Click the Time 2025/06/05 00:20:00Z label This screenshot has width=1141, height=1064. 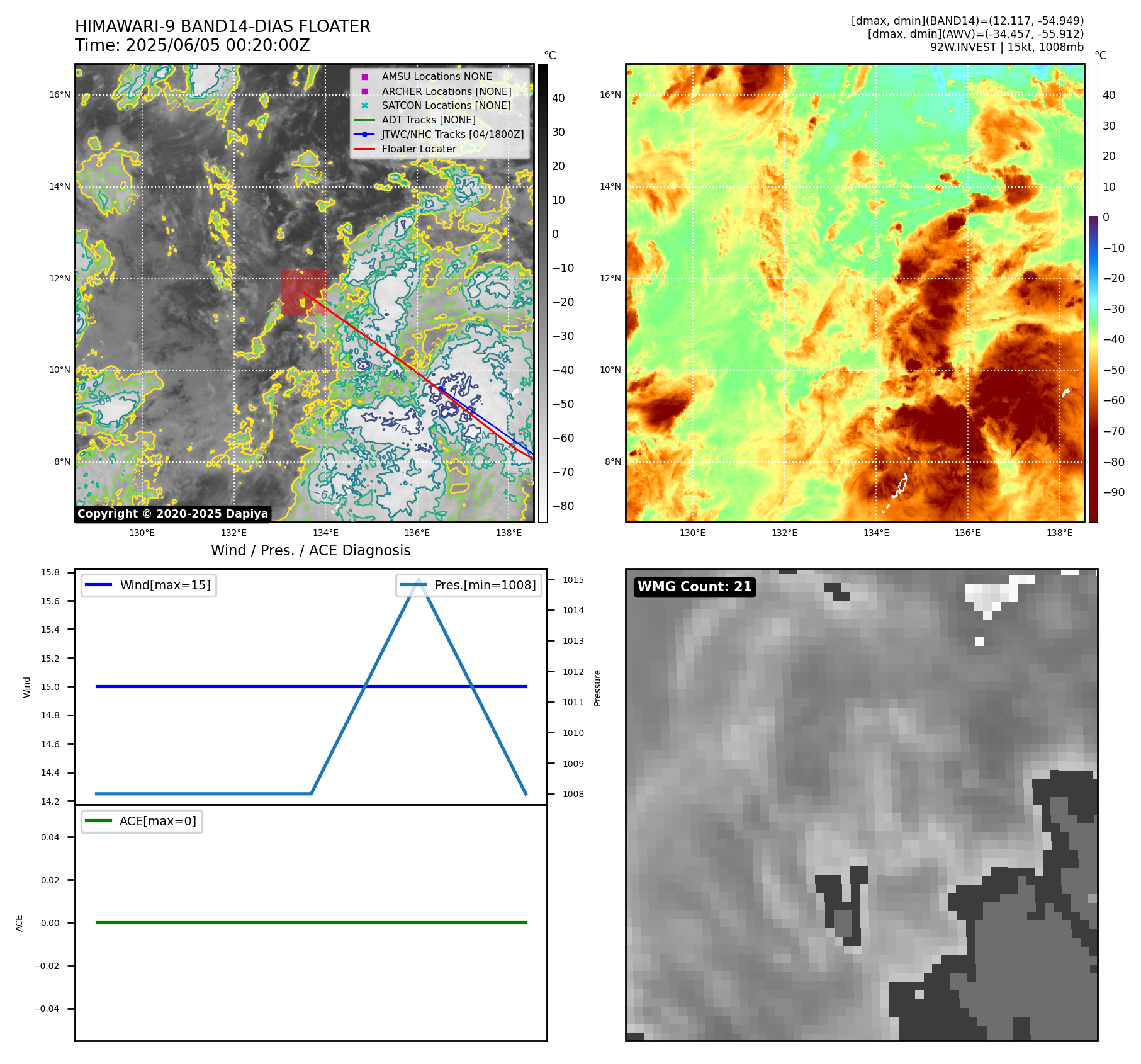pos(193,46)
